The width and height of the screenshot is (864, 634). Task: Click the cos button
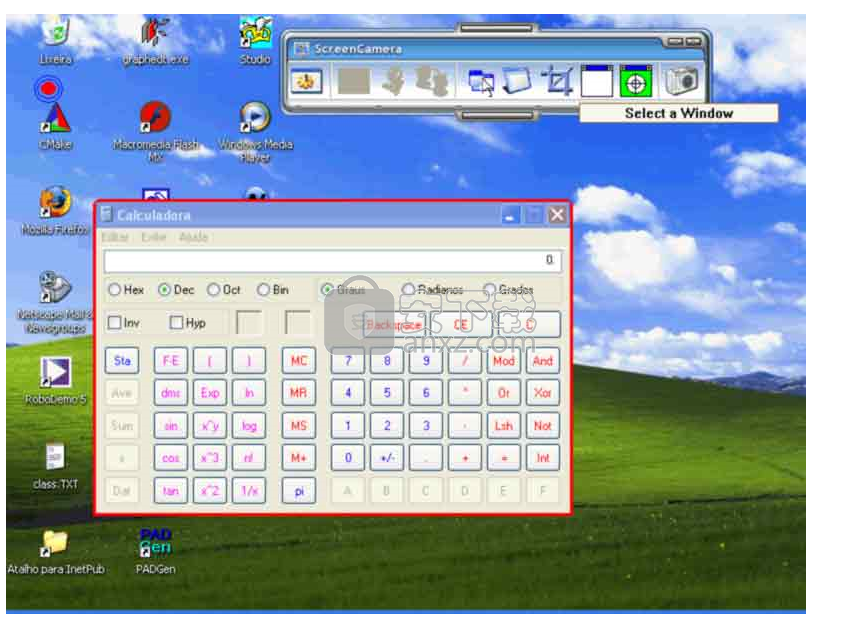point(170,458)
